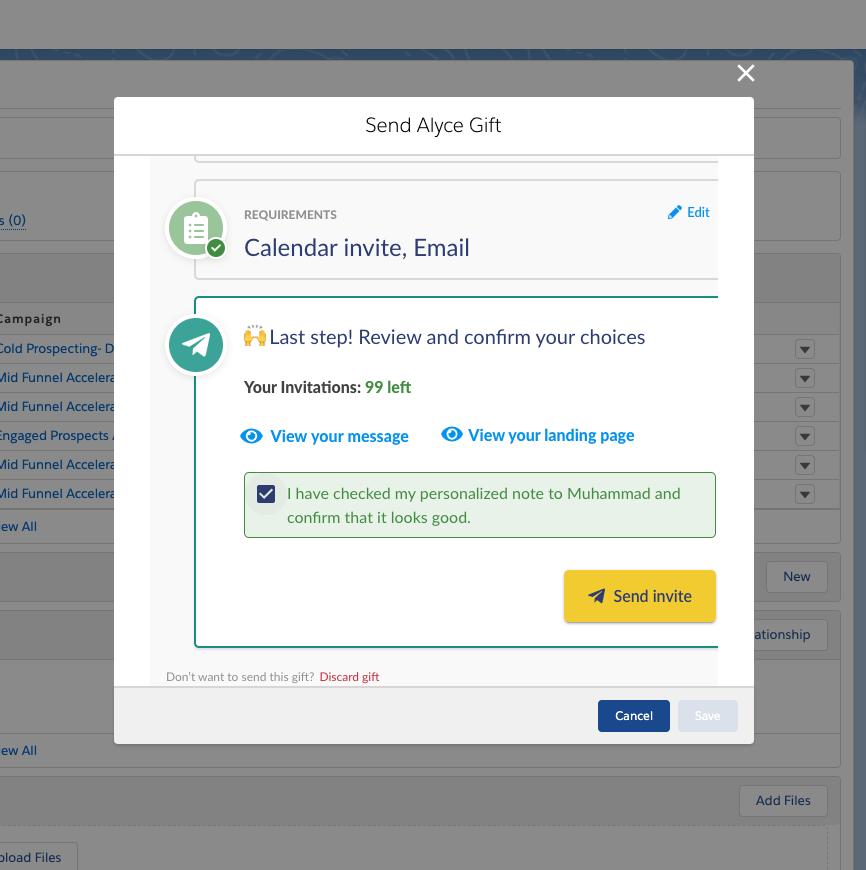Click the Add Files button
866x870 pixels.
click(x=783, y=801)
